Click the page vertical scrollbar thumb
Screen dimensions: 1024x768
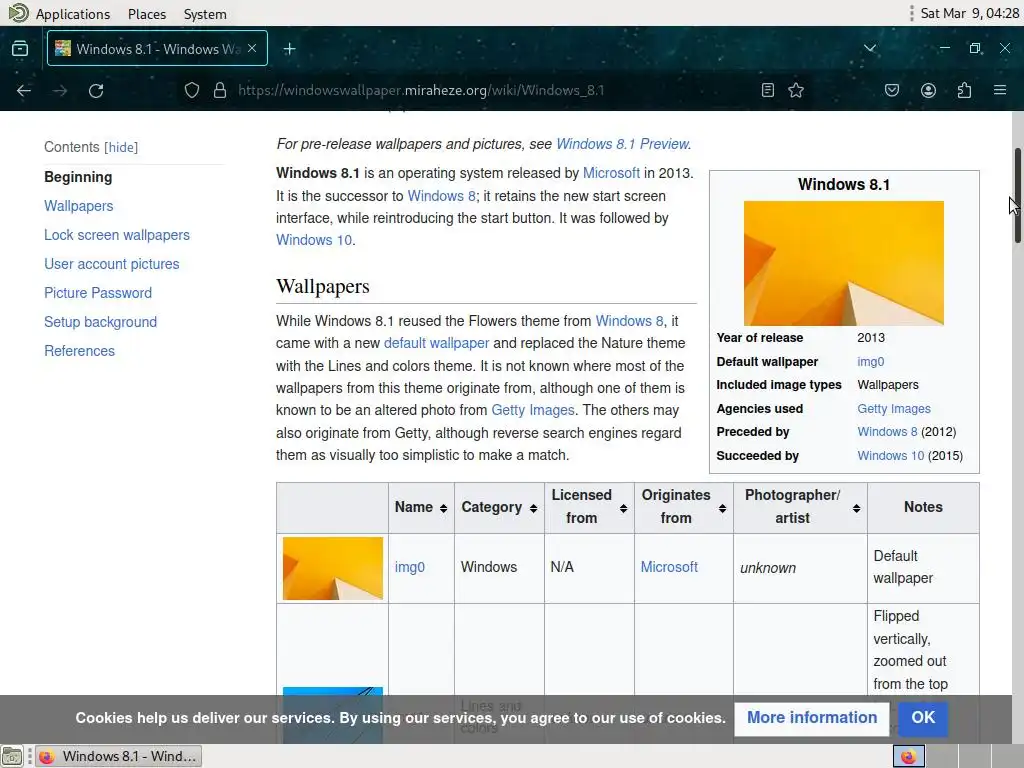(x=1017, y=195)
